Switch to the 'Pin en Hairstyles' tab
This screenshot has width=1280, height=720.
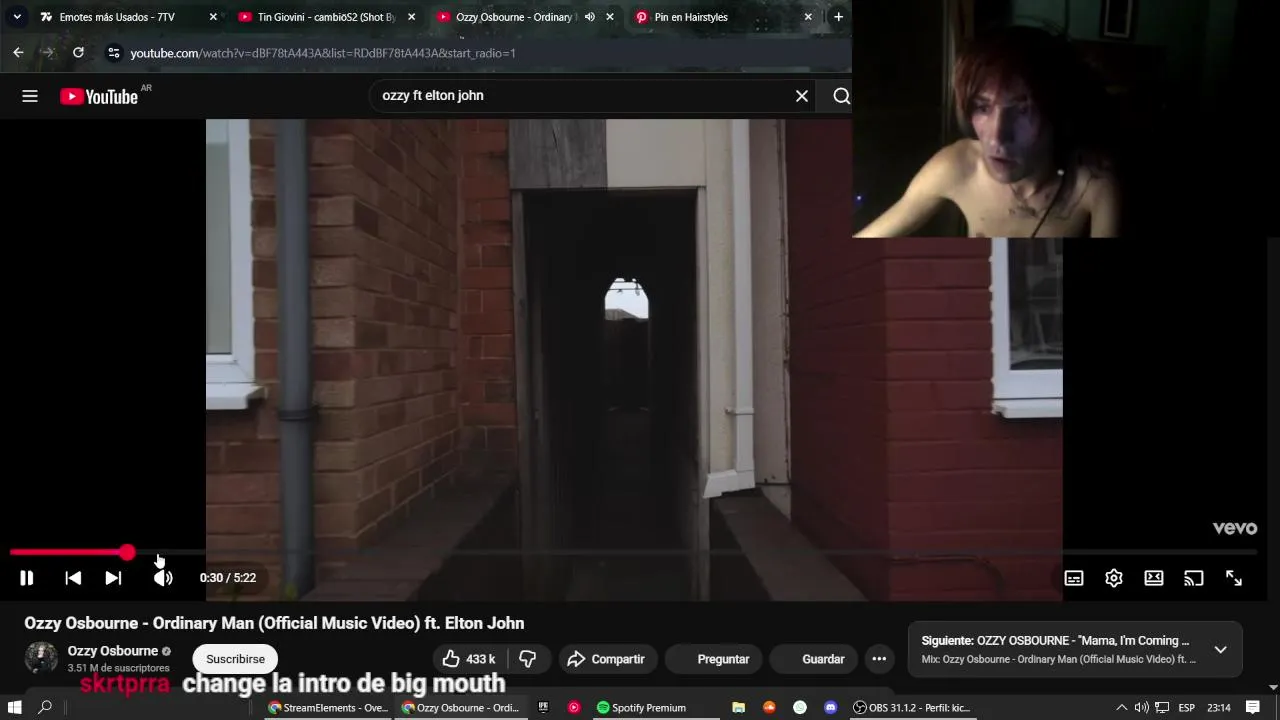(691, 17)
